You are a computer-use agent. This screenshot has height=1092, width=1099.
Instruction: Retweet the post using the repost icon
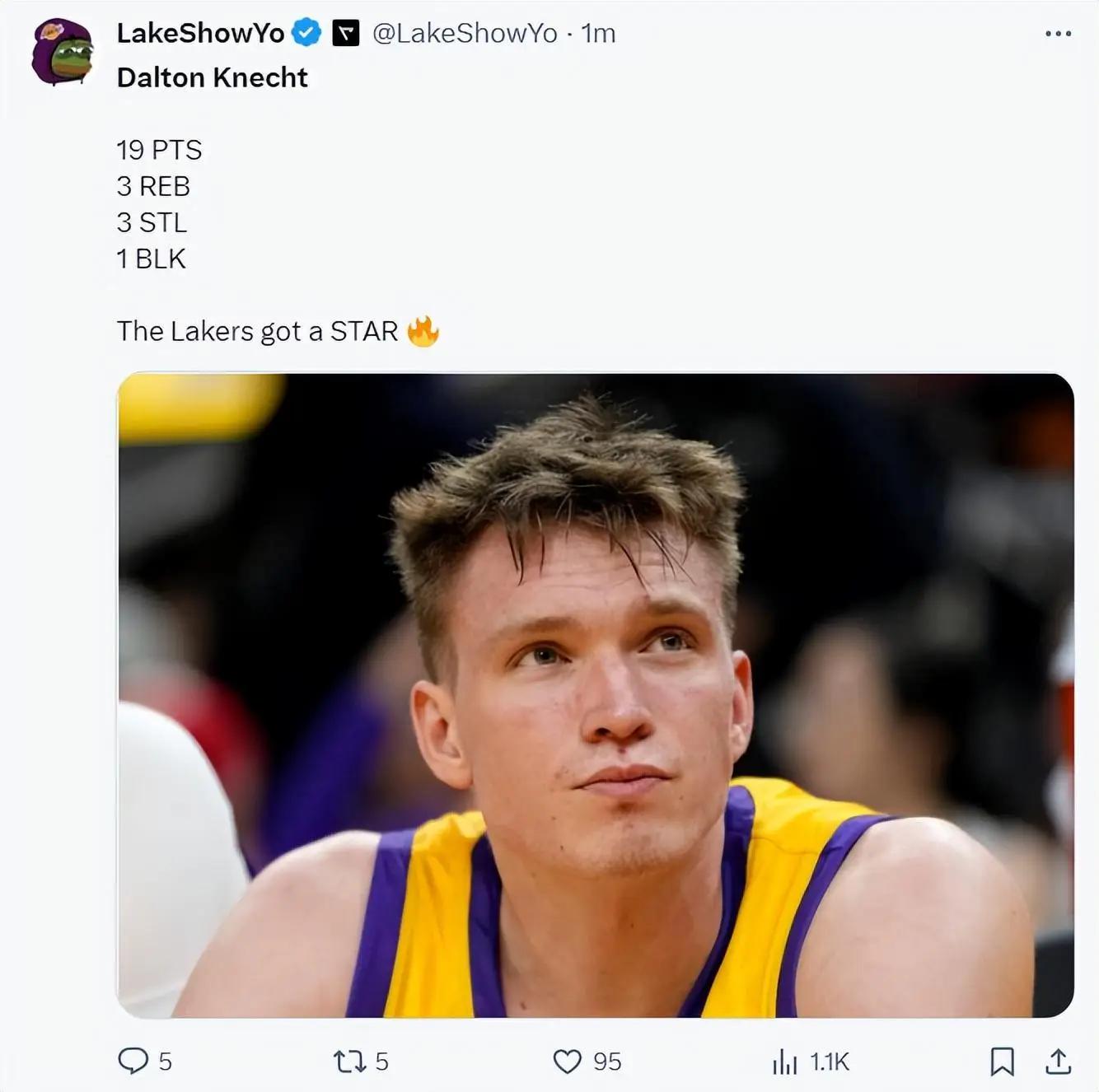(x=349, y=1061)
